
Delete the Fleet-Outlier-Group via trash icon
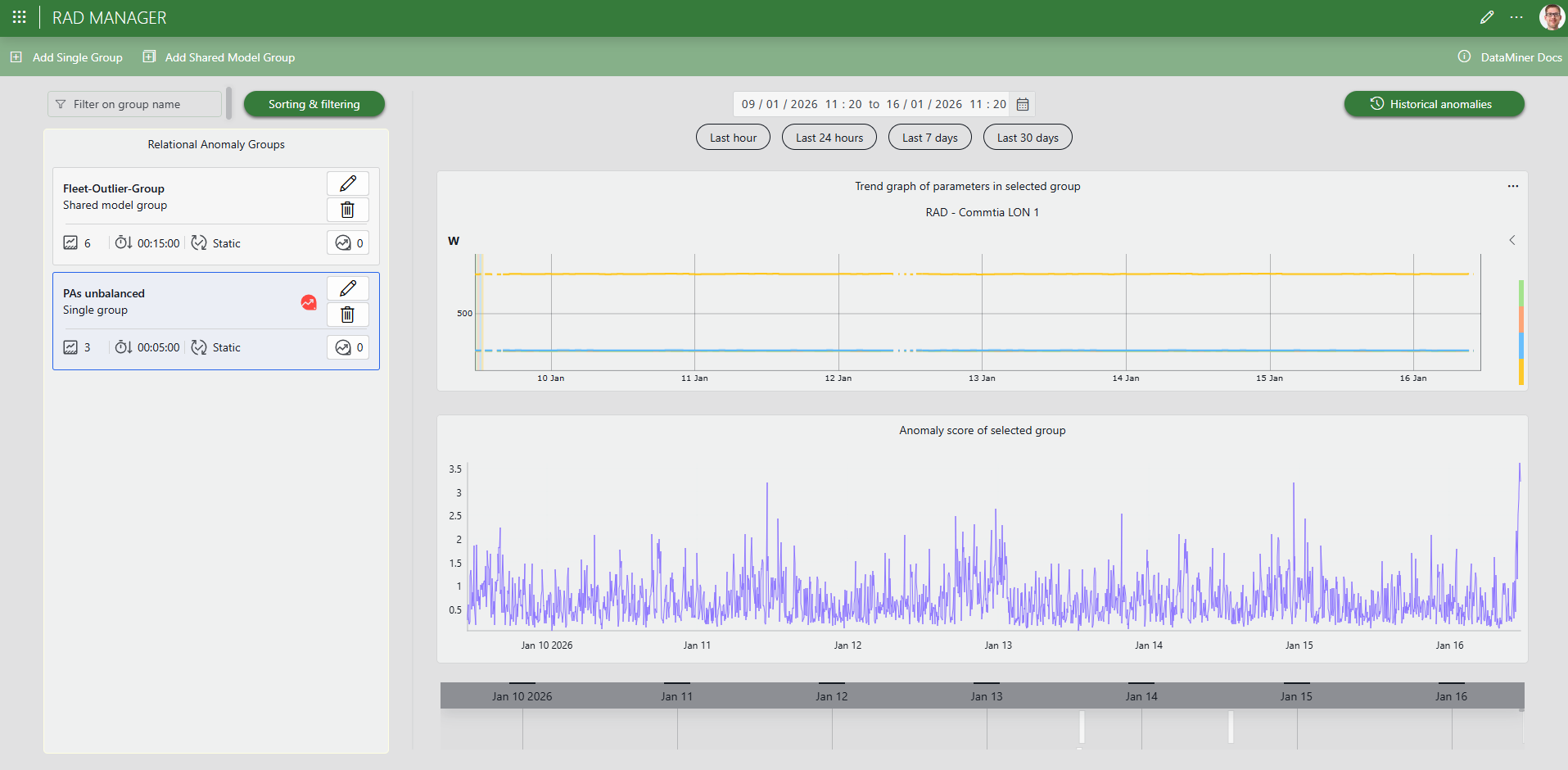(347, 210)
